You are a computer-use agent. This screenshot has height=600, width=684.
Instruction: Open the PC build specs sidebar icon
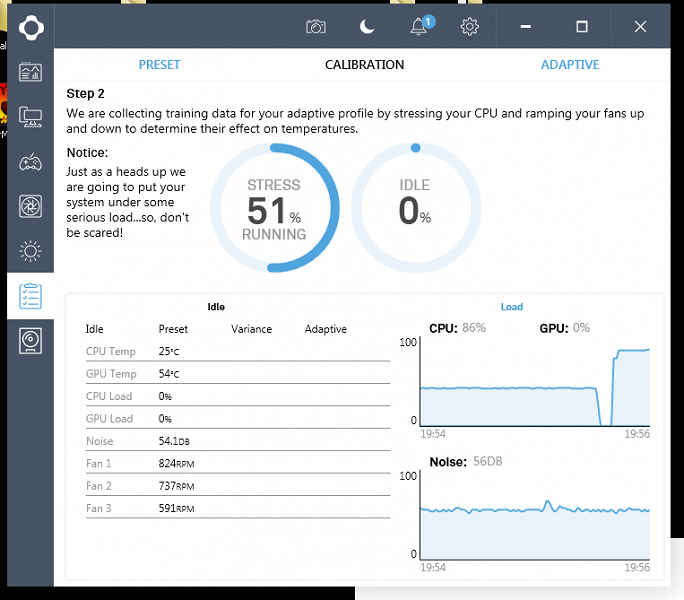[x=31, y=117]
